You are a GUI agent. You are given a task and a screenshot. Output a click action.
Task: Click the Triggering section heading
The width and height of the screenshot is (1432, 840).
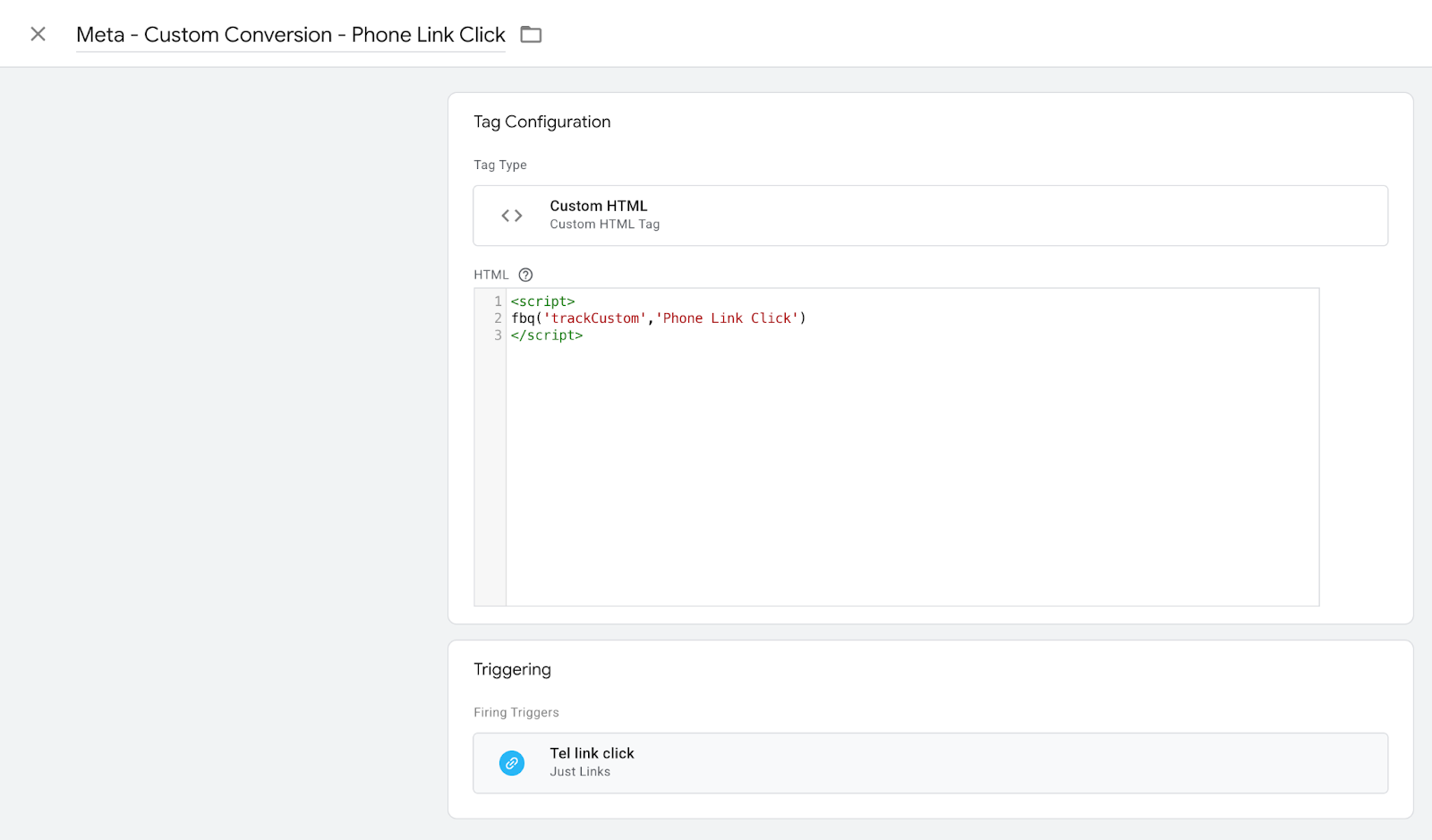click(512, 669)
